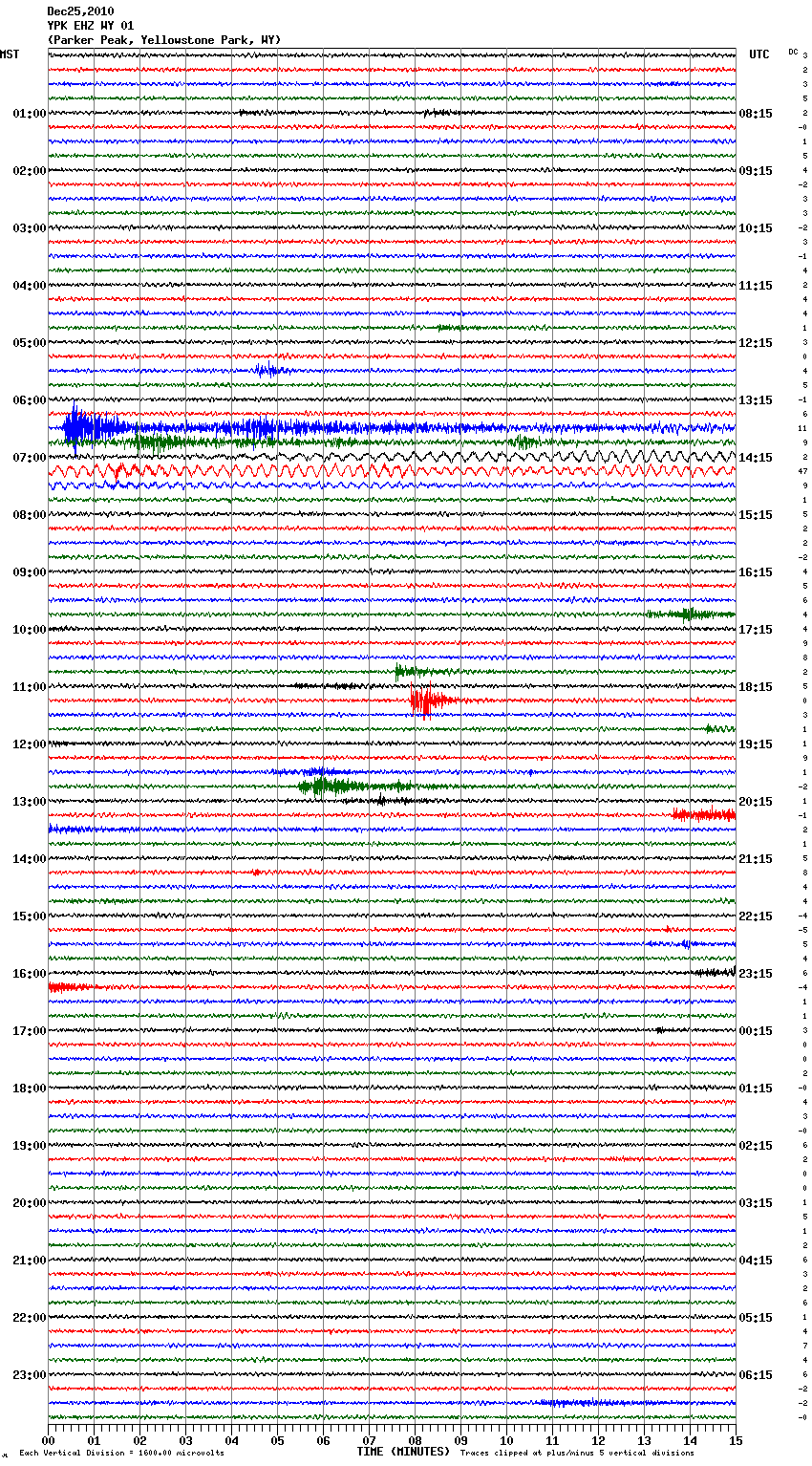Select the 11:00 MST time label
812x1466 pixels.
pos(29,687)
